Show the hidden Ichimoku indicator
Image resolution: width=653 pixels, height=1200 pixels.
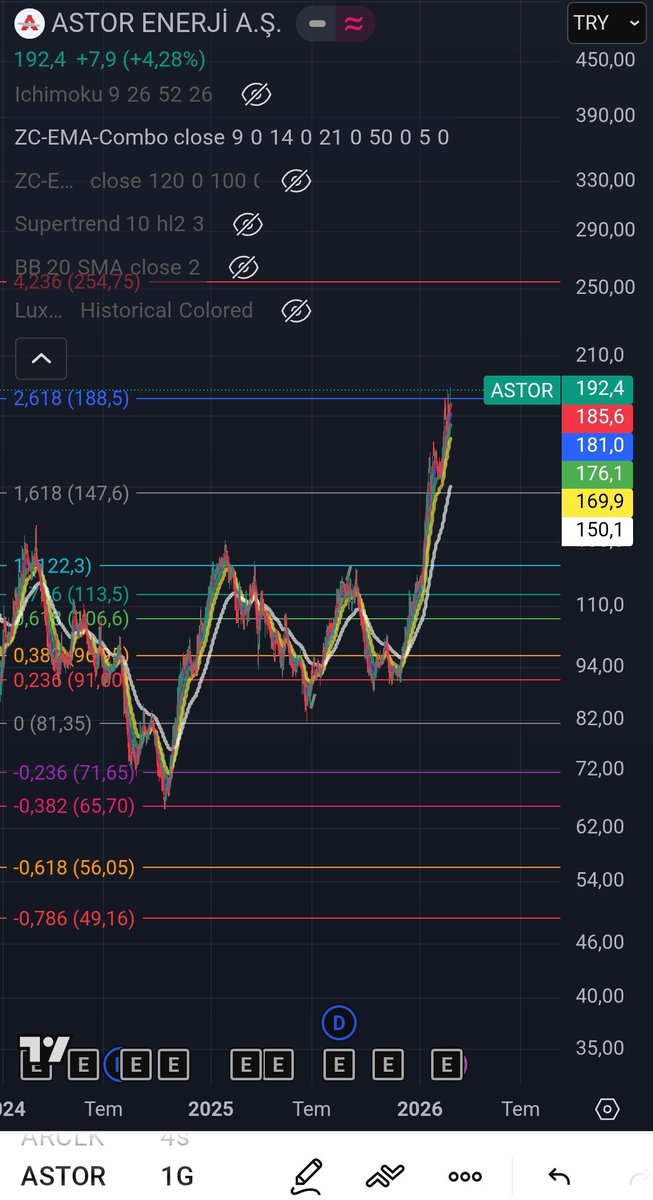click(257, 95)
